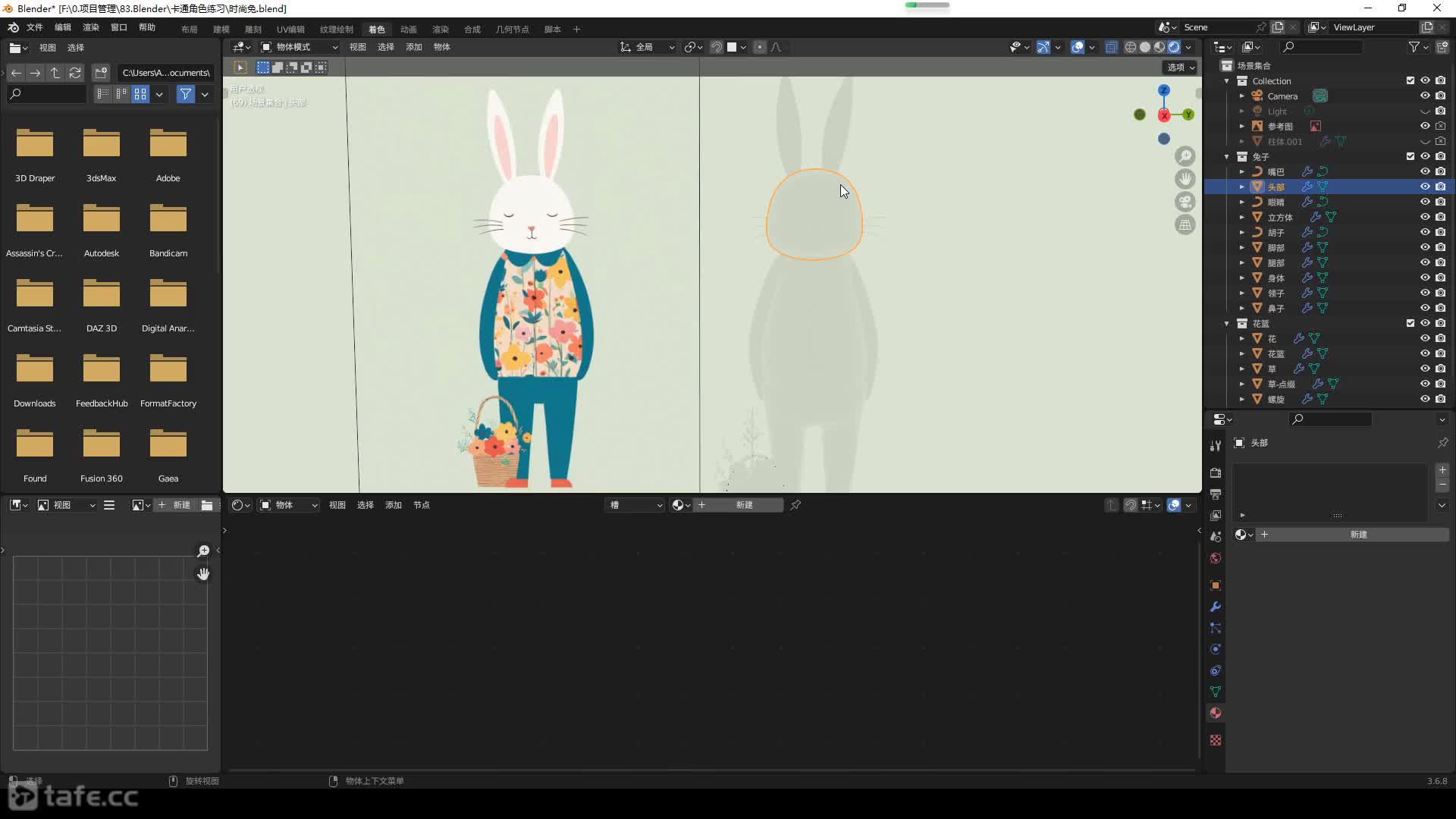Uncheck the 花篮 collection checkbox
Screen dimensions: 1456x819
pos(1410,323)
